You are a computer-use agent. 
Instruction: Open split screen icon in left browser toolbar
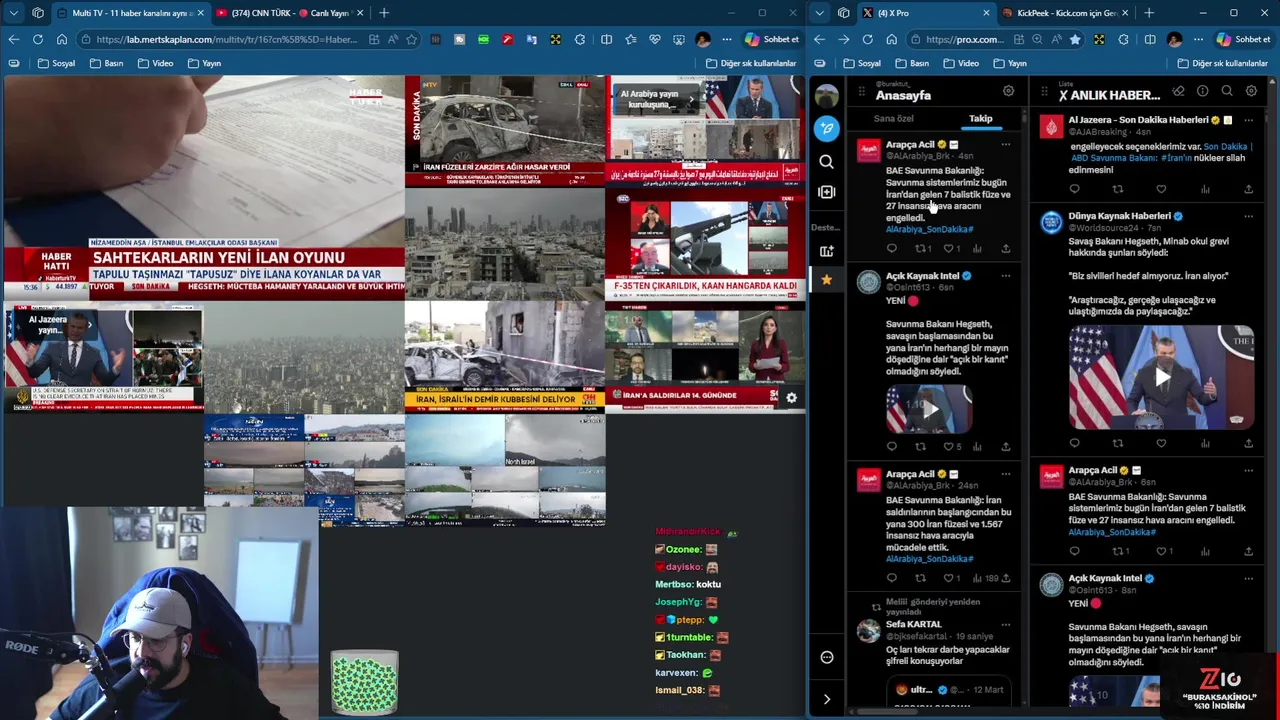[x=606, y=39]
